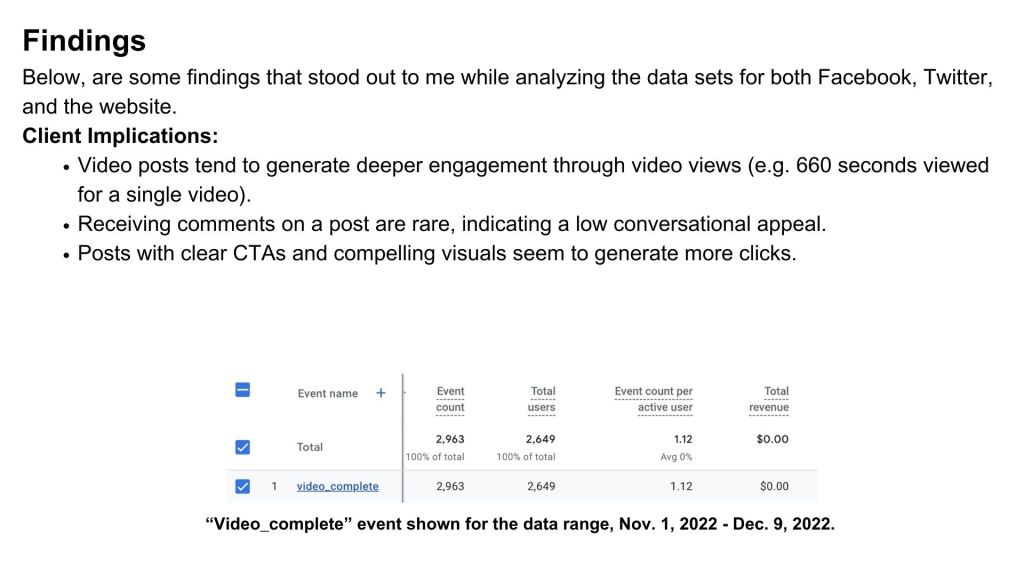Click the bullet about comments being rare

tap(451, 224)
